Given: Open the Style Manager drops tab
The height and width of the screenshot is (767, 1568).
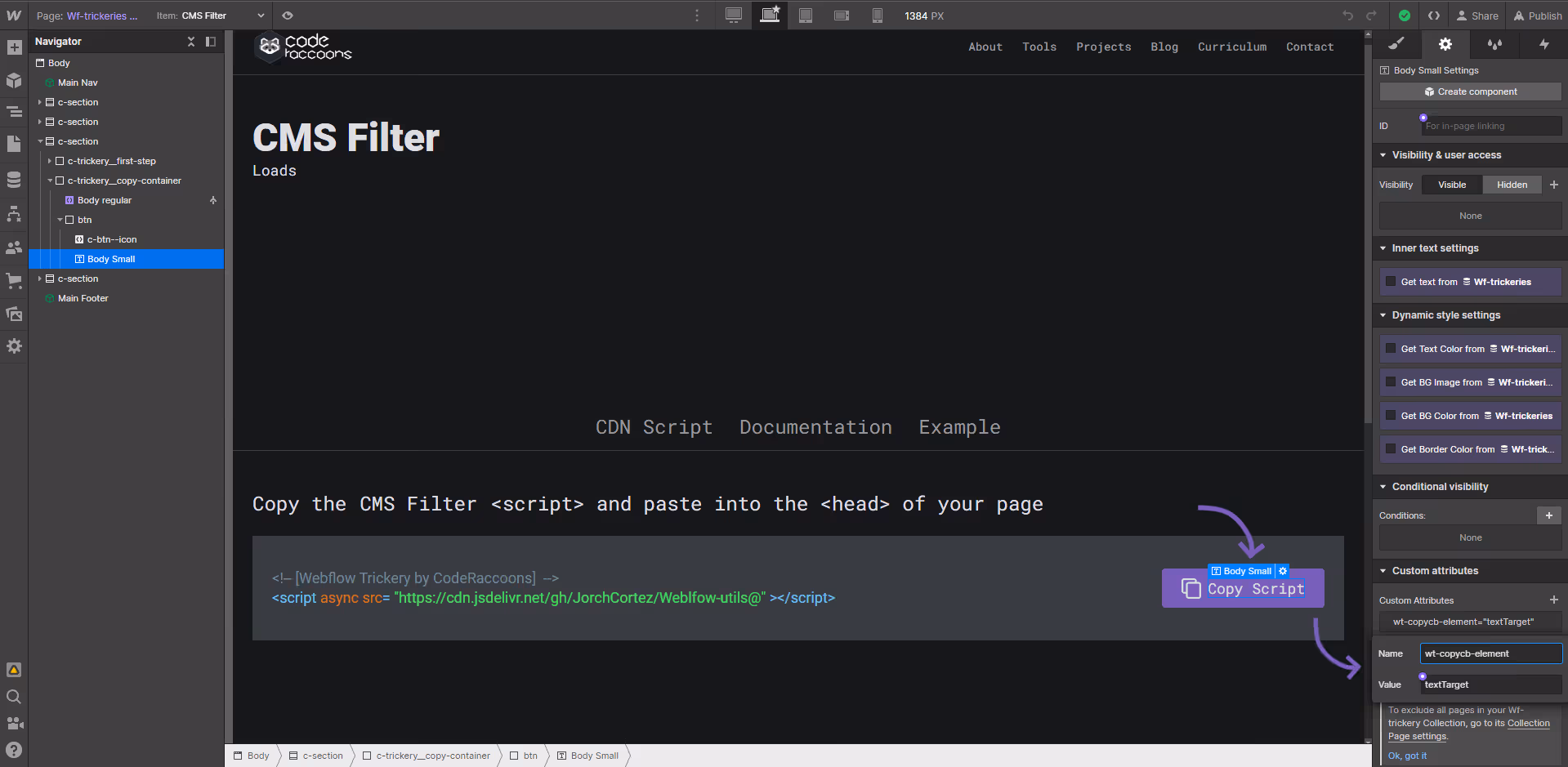Looking at the screenshot, I should 1494,44.
